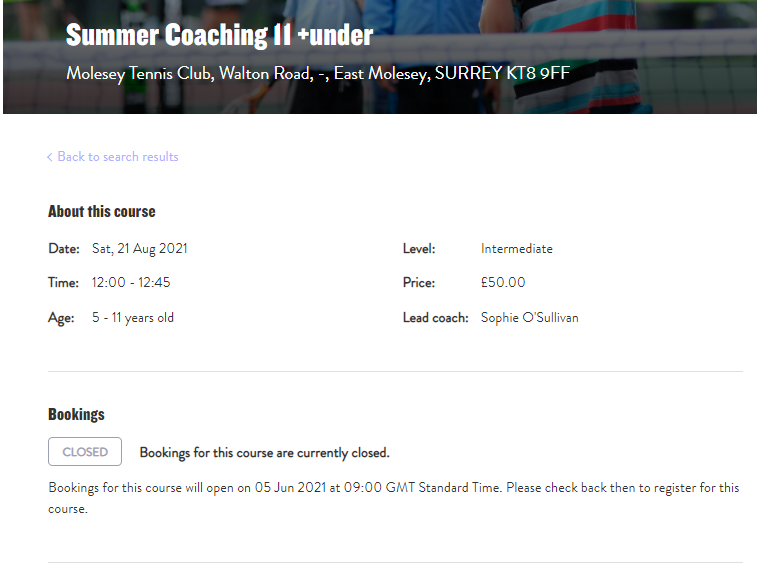Click the back chevron arrow icon

50,157
